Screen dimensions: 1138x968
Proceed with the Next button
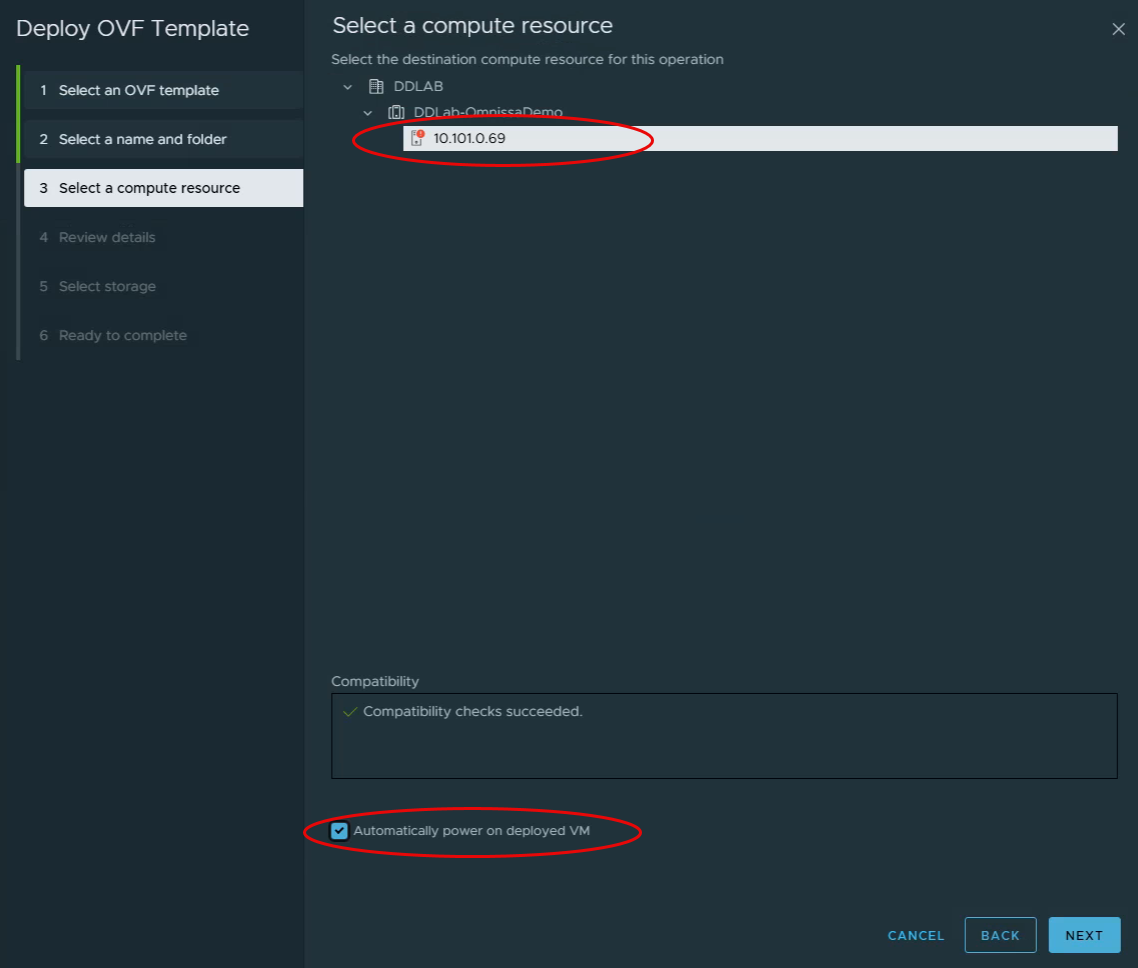[x=1084, y=935]
